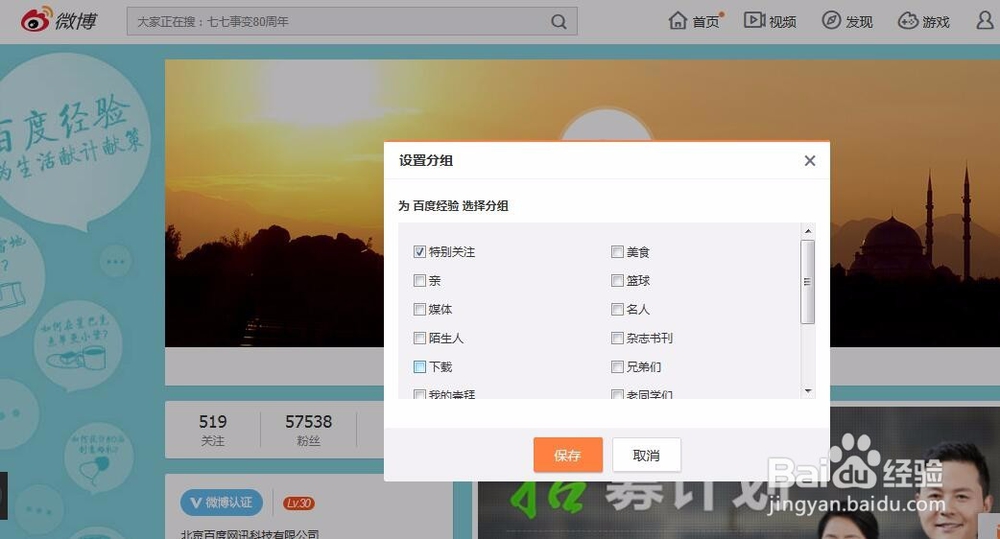This screenshot has width=1000, height=539.
Task: Click the 视频 text in navigation
Action: click(x=783, y=22)
